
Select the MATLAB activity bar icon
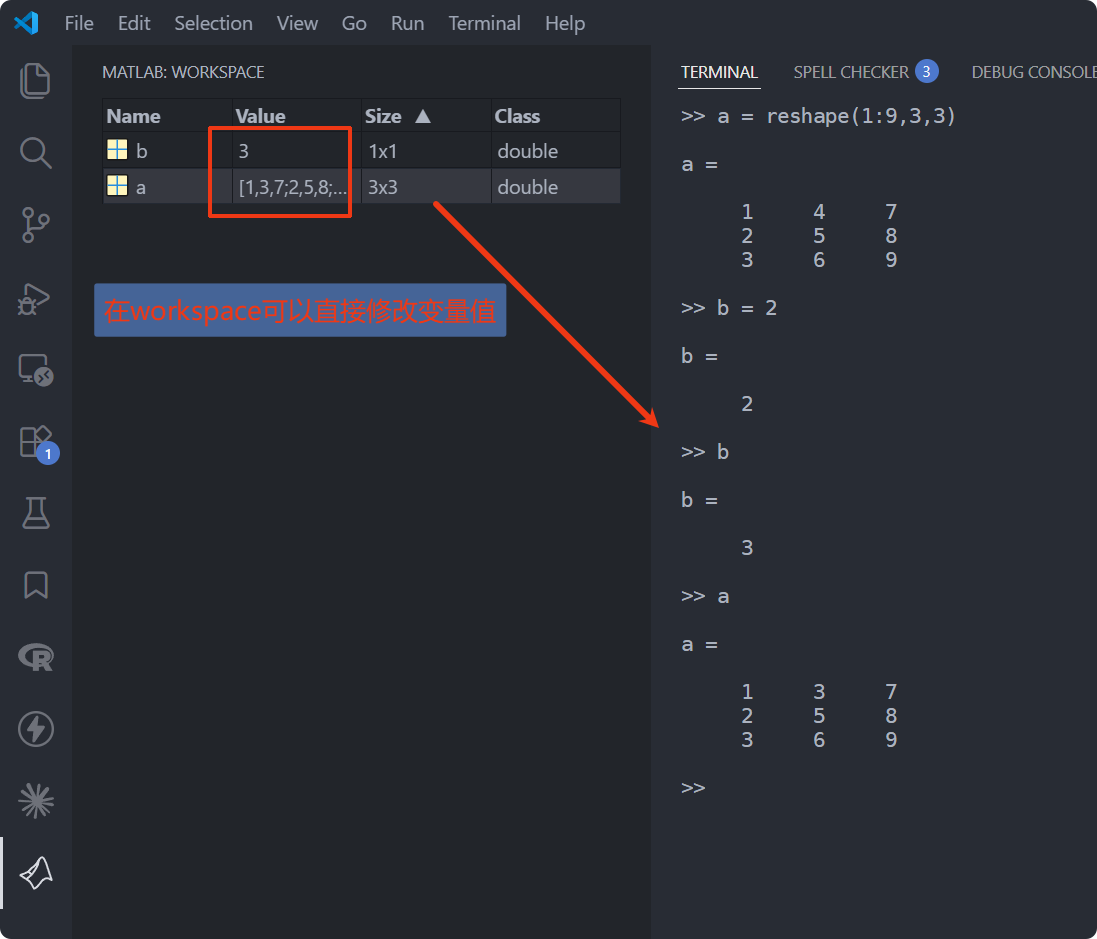click(x=35, y=873)
